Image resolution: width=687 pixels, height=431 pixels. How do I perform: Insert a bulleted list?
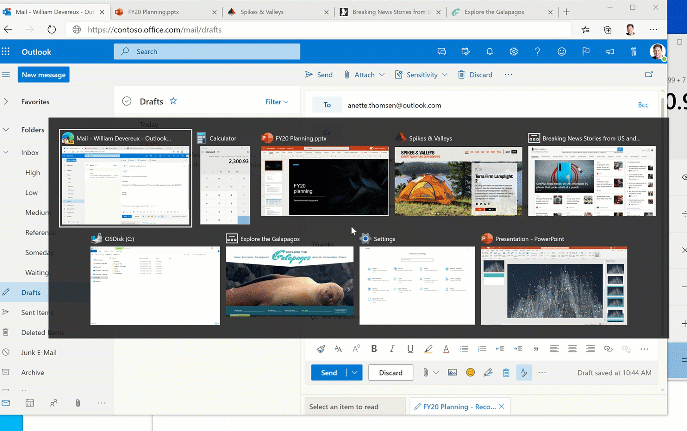click(x=464, y=349)
